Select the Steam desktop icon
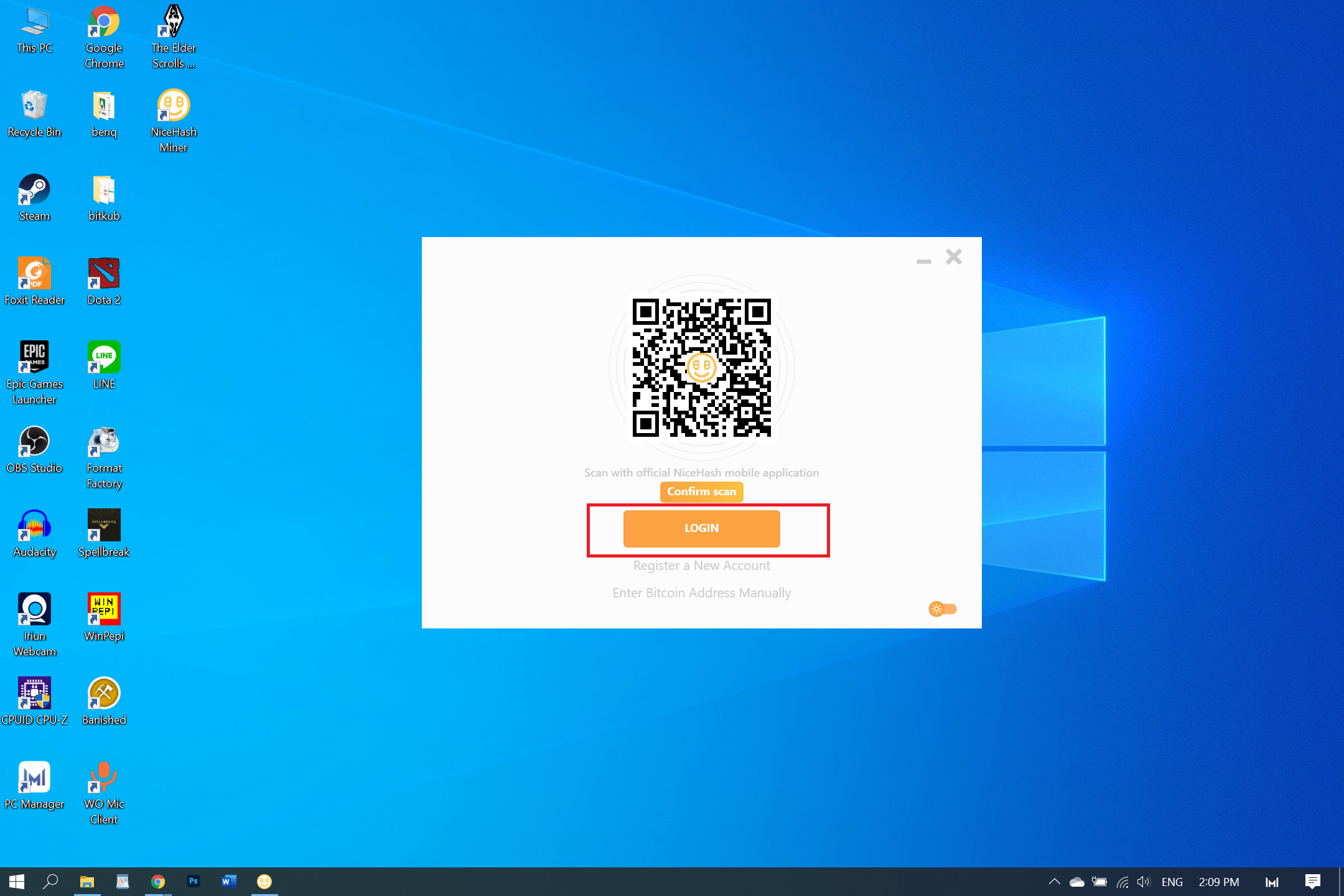This screenshot has height=896, width=1344. point(34,190)
